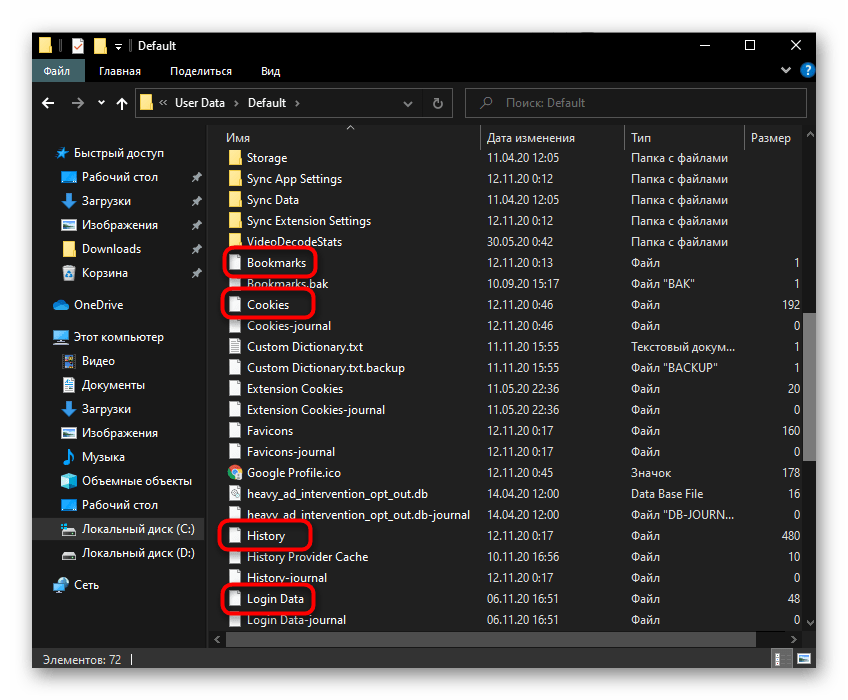Select Локальный диск (D:) drive

(x=138, y=553)
